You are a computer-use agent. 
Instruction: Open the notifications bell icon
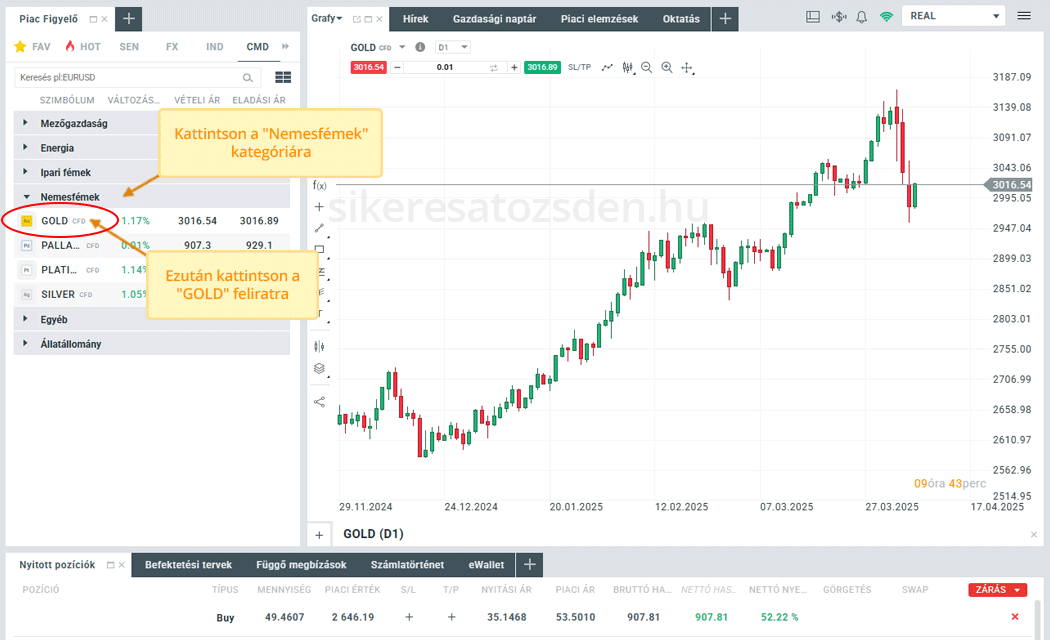pyautogui.click(x=861, y=17)
